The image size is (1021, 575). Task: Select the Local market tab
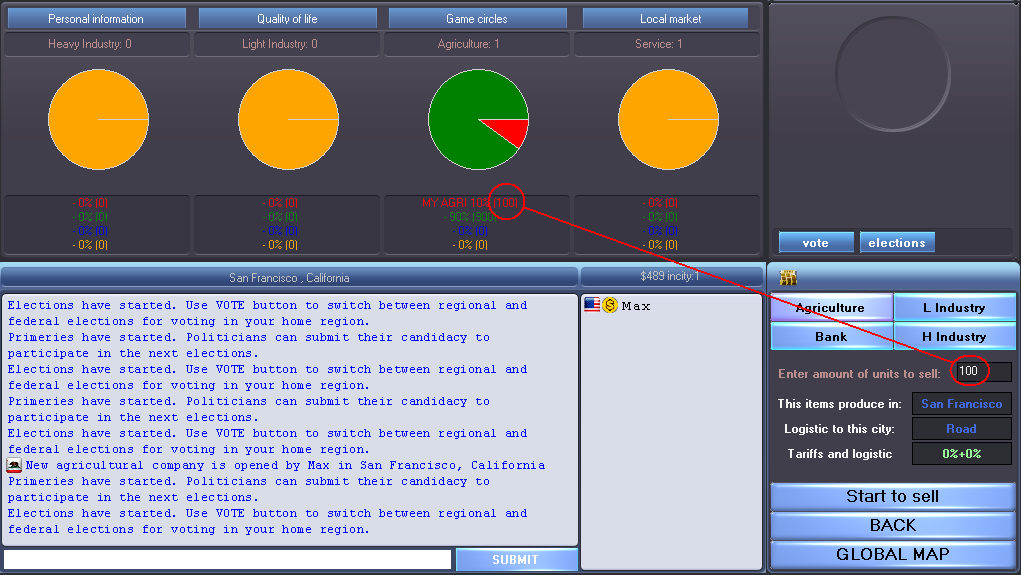tap(670, 19)
